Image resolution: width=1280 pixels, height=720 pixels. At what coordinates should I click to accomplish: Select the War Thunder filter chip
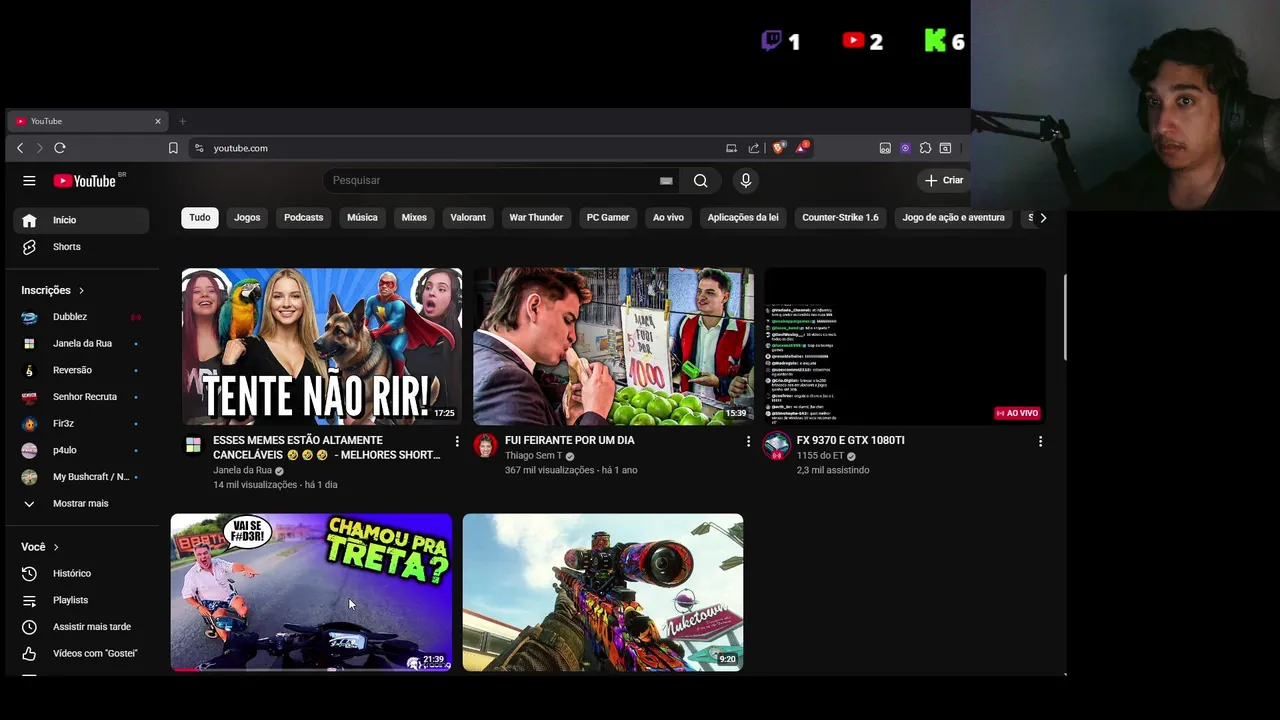pos(536,218)
